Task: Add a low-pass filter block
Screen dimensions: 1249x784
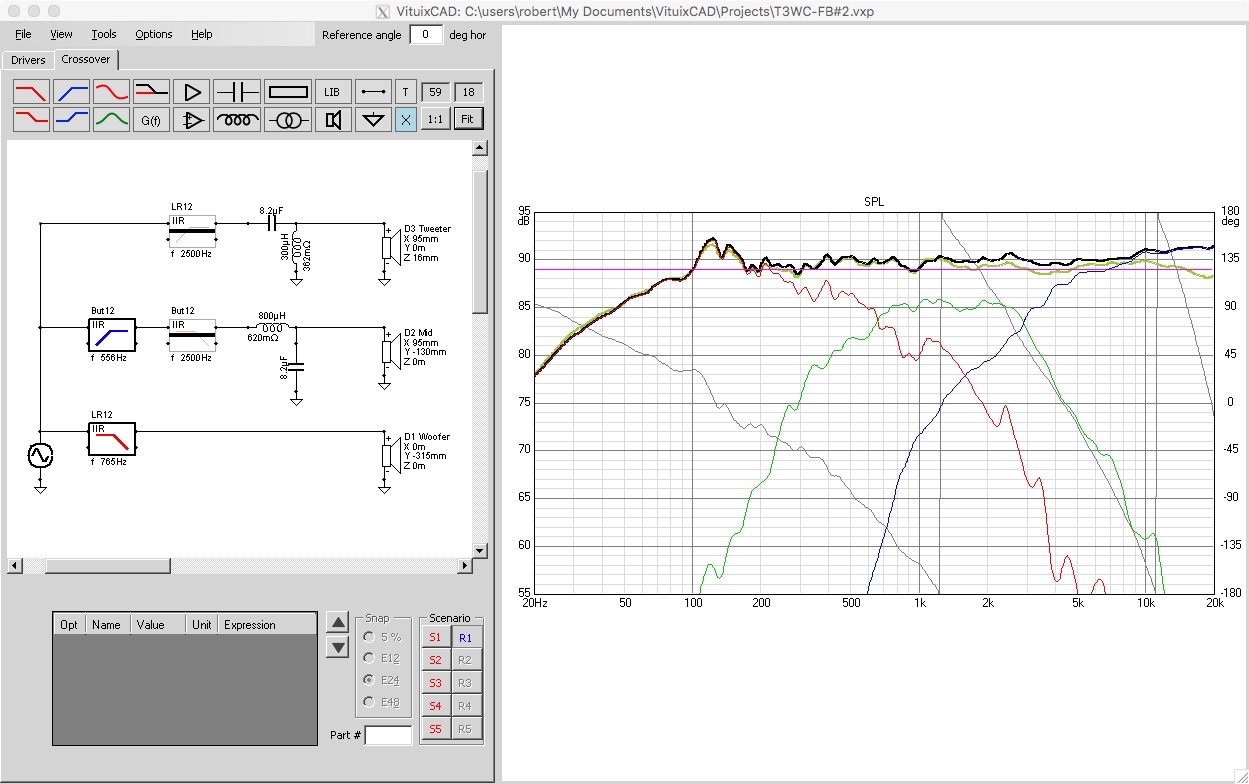Action: [31, 92]
